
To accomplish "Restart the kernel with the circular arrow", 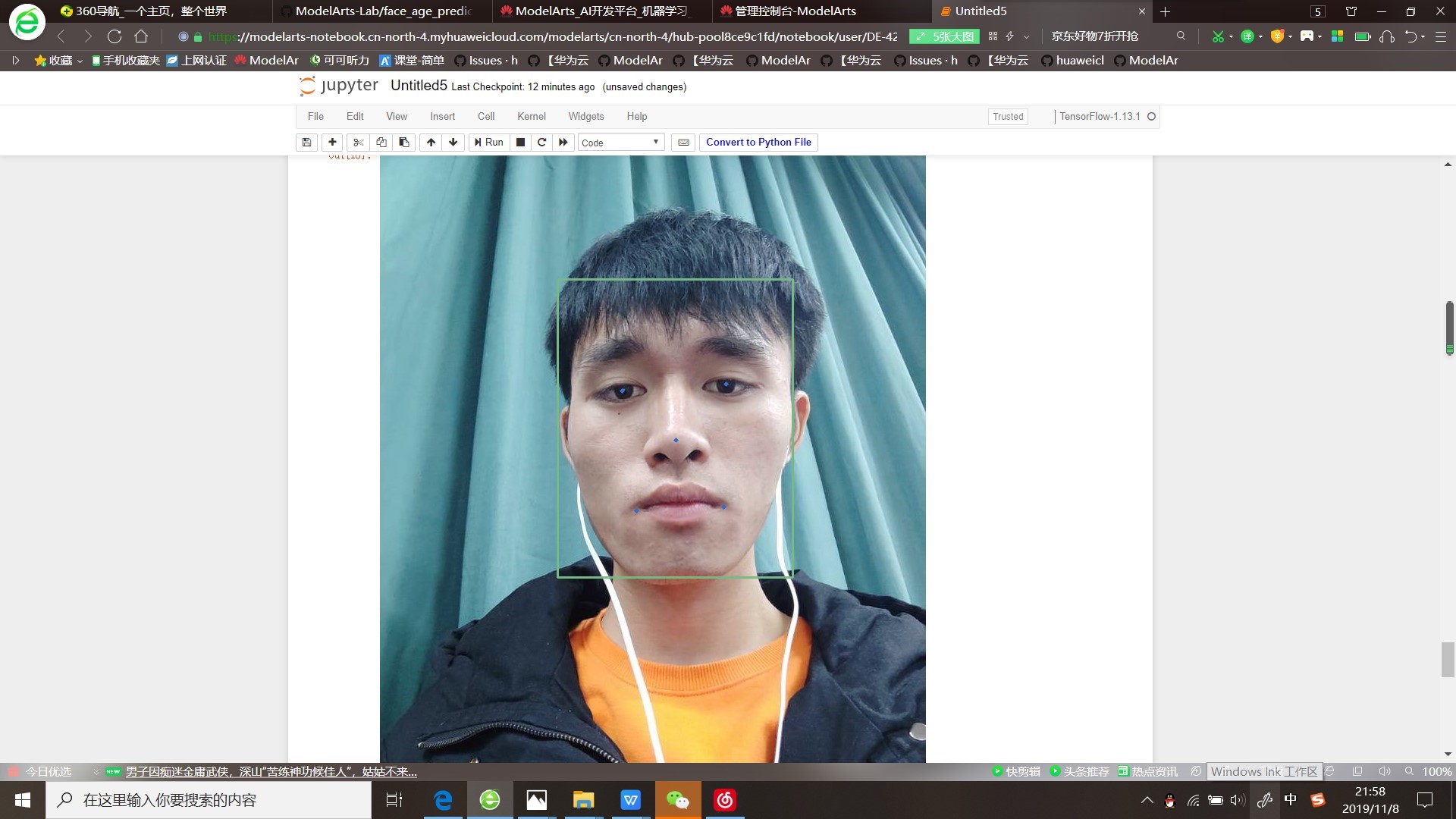I will pos(541,143).
